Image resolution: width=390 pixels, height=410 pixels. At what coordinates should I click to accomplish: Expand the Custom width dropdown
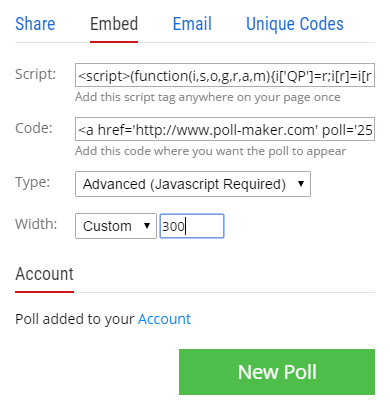tap(116, 226)
